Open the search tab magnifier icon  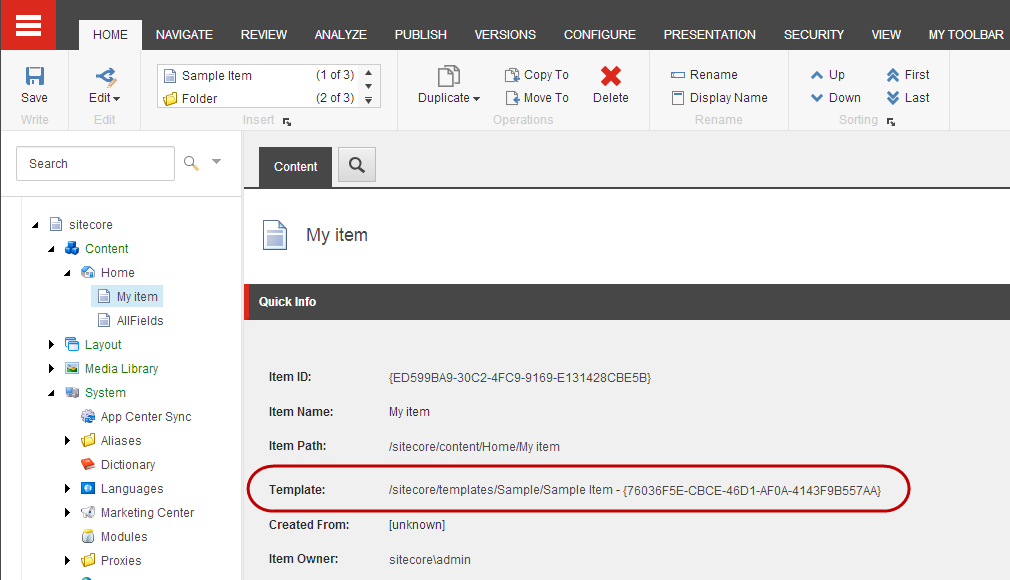click(x=357, y=165)
